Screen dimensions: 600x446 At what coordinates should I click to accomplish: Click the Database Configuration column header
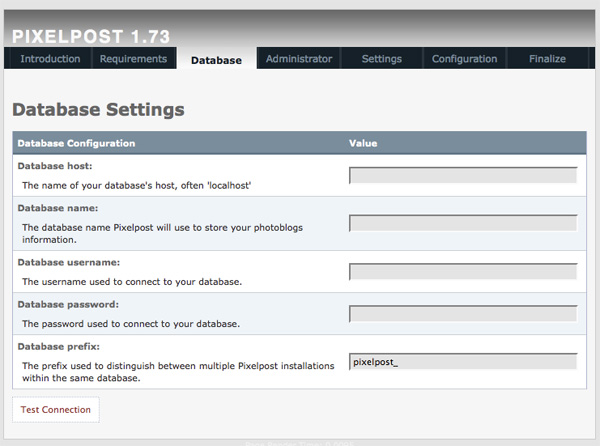click(x=76, y=143)
